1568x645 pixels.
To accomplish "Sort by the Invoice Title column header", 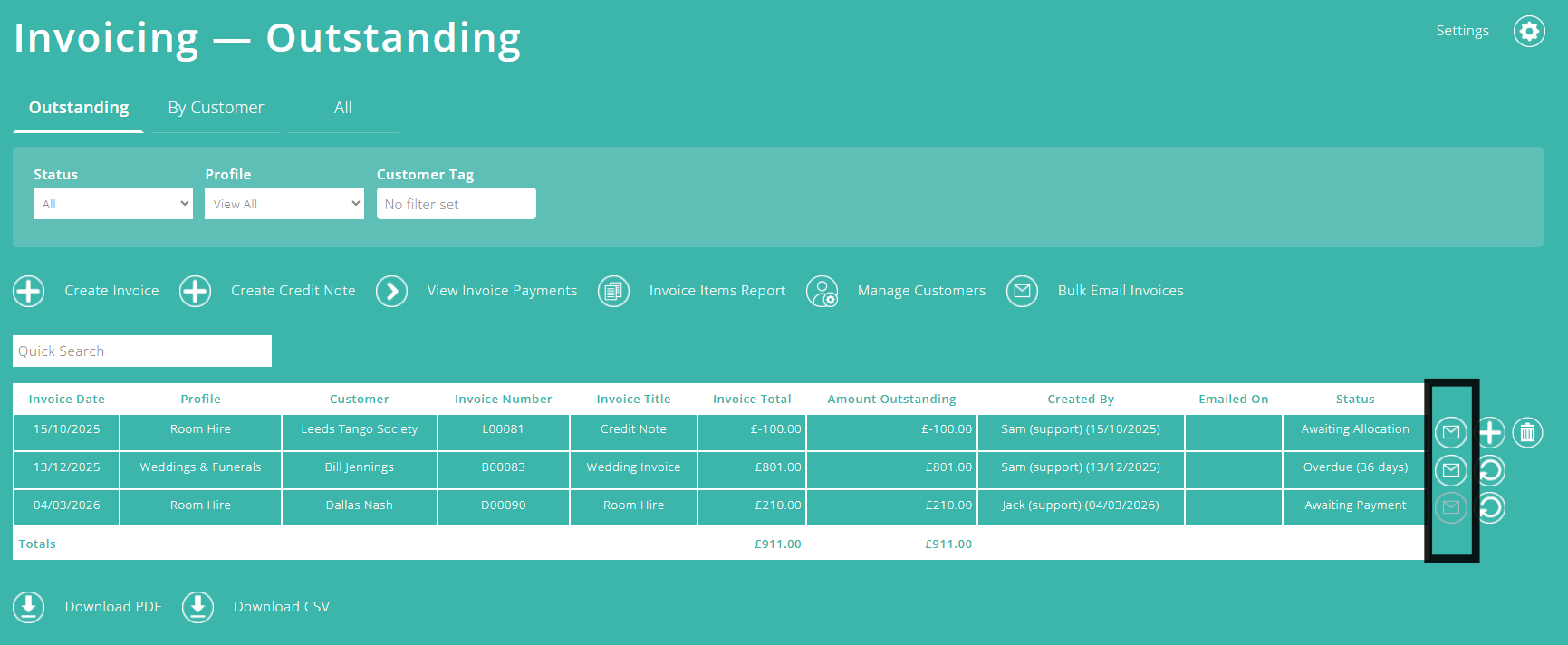I will coord(633,400).
